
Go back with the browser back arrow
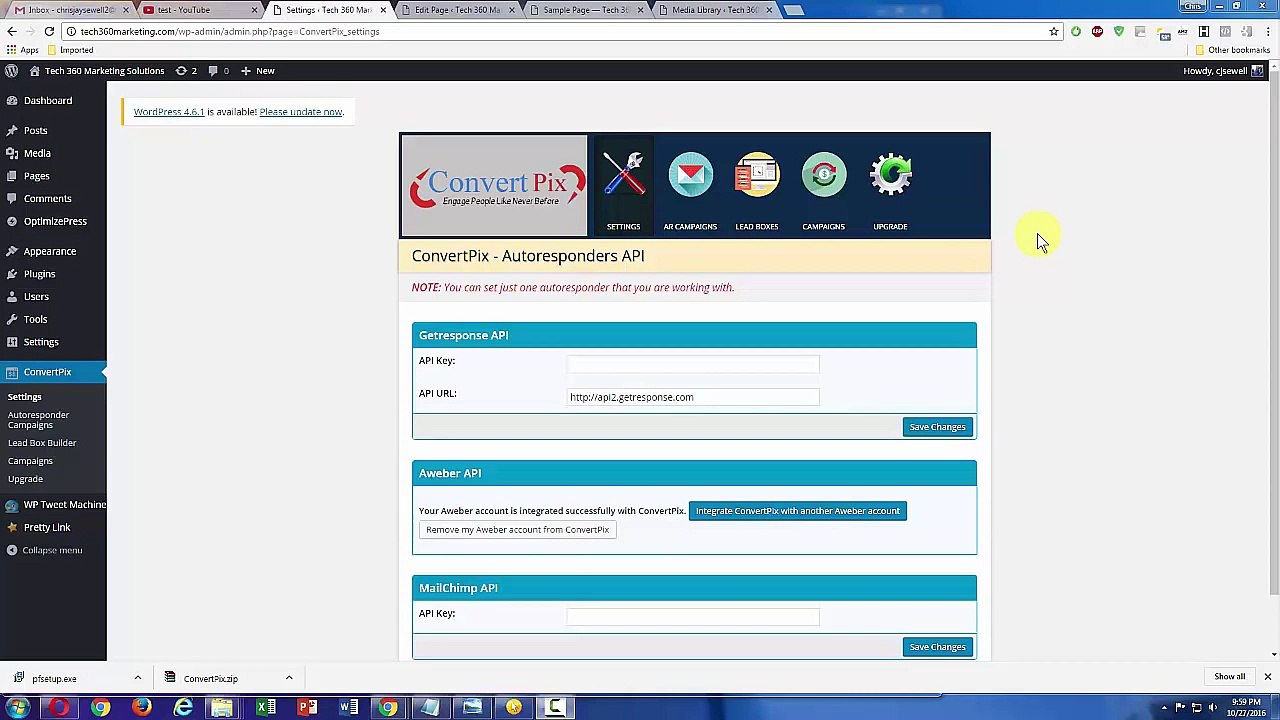pyautogui.click(x=12, y=31)
